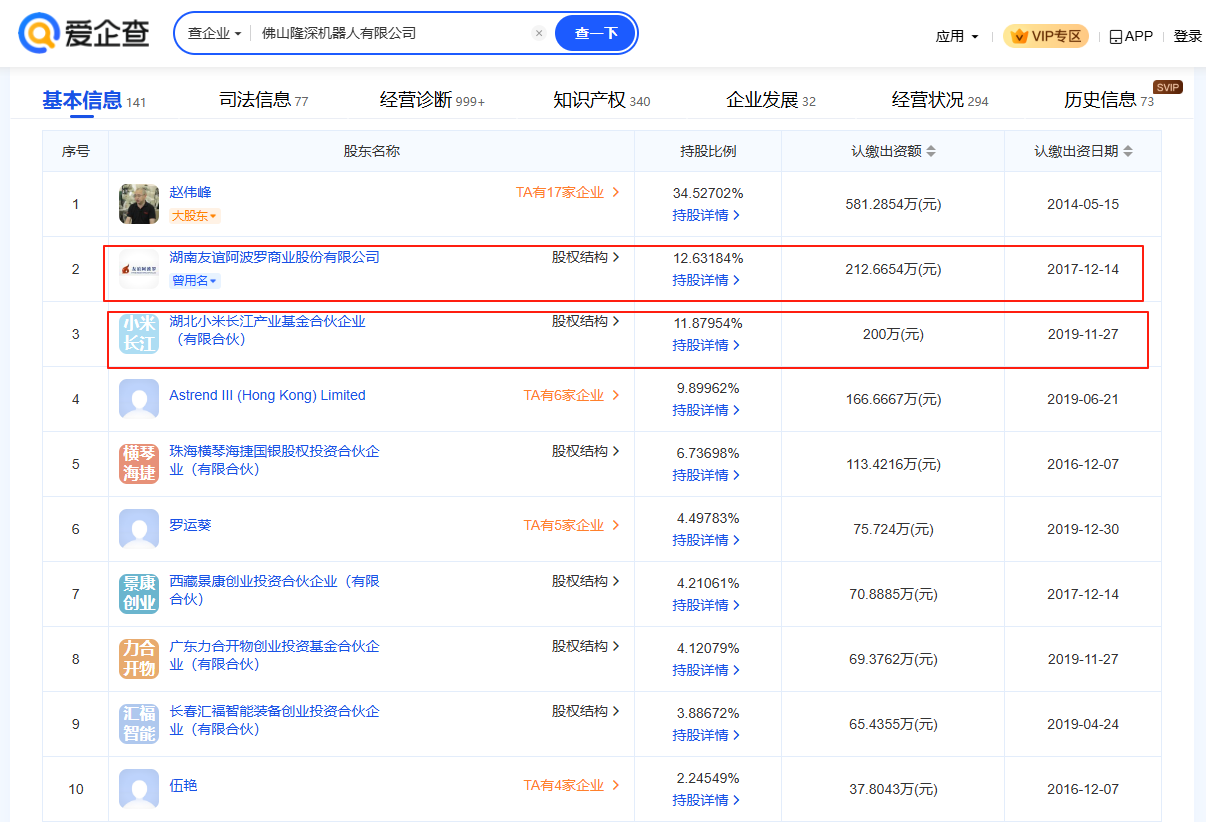1206x822 pixels.
Task: View TA有17家企业 for 赵伟峰
Action: [x=568, y=192]
